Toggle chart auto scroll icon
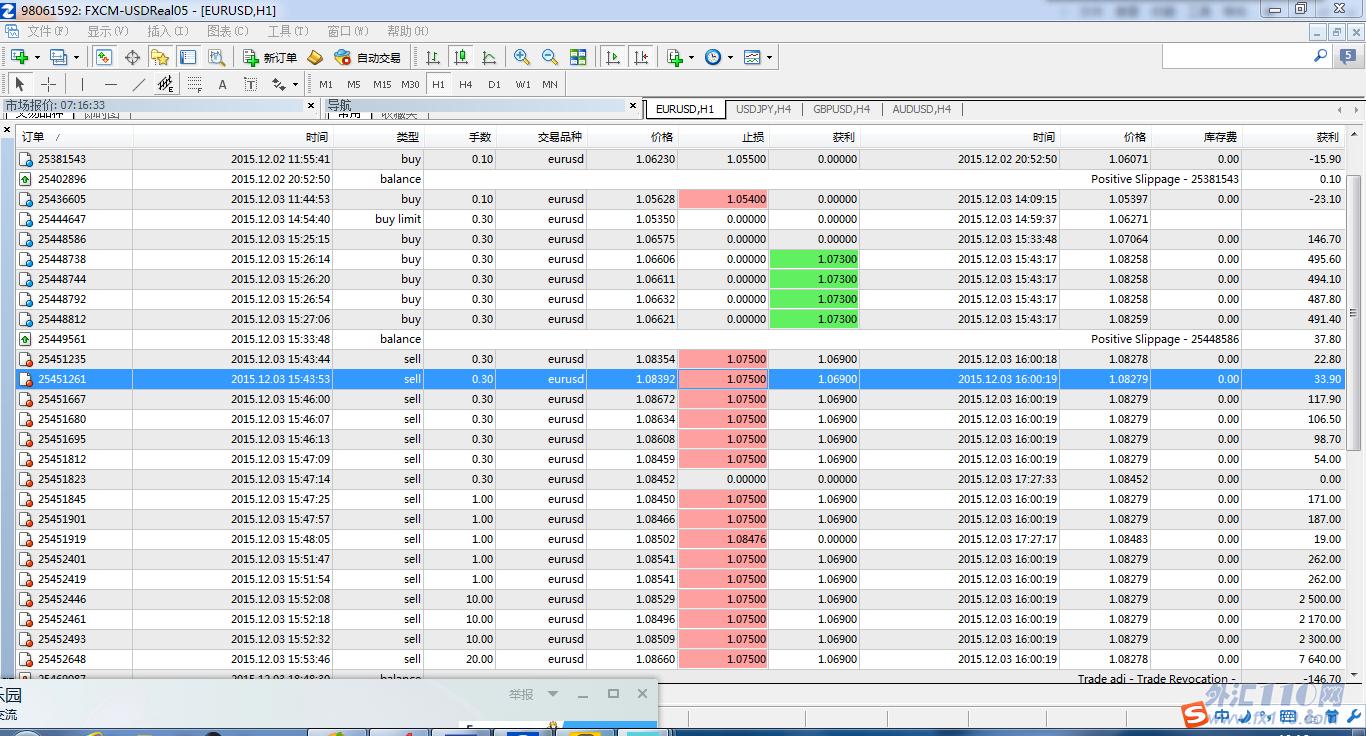Viewport: 1366px width, 736px height. pyautogui.click(x=613, y=57)
